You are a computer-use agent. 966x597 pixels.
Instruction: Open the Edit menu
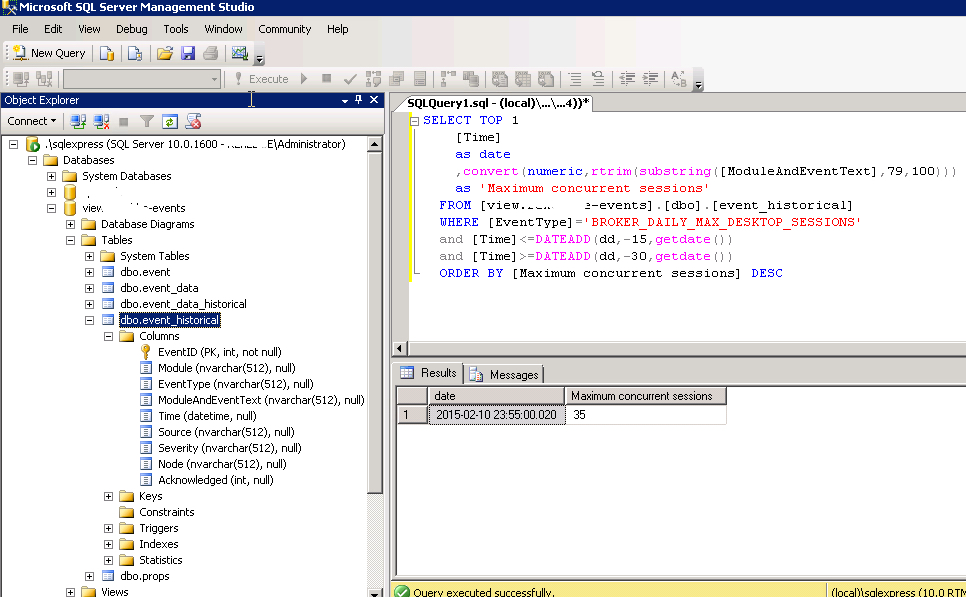53,29
